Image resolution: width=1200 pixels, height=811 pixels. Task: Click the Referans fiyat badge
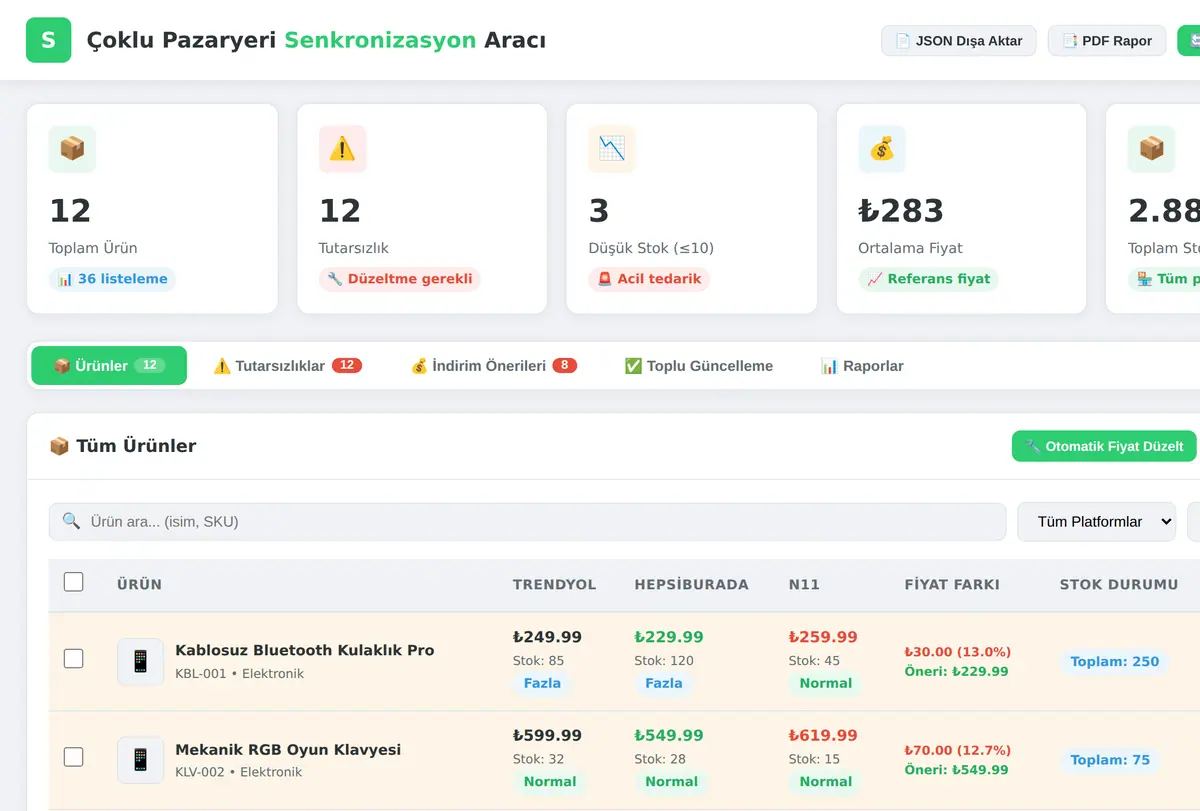click(x=928, y=279)
